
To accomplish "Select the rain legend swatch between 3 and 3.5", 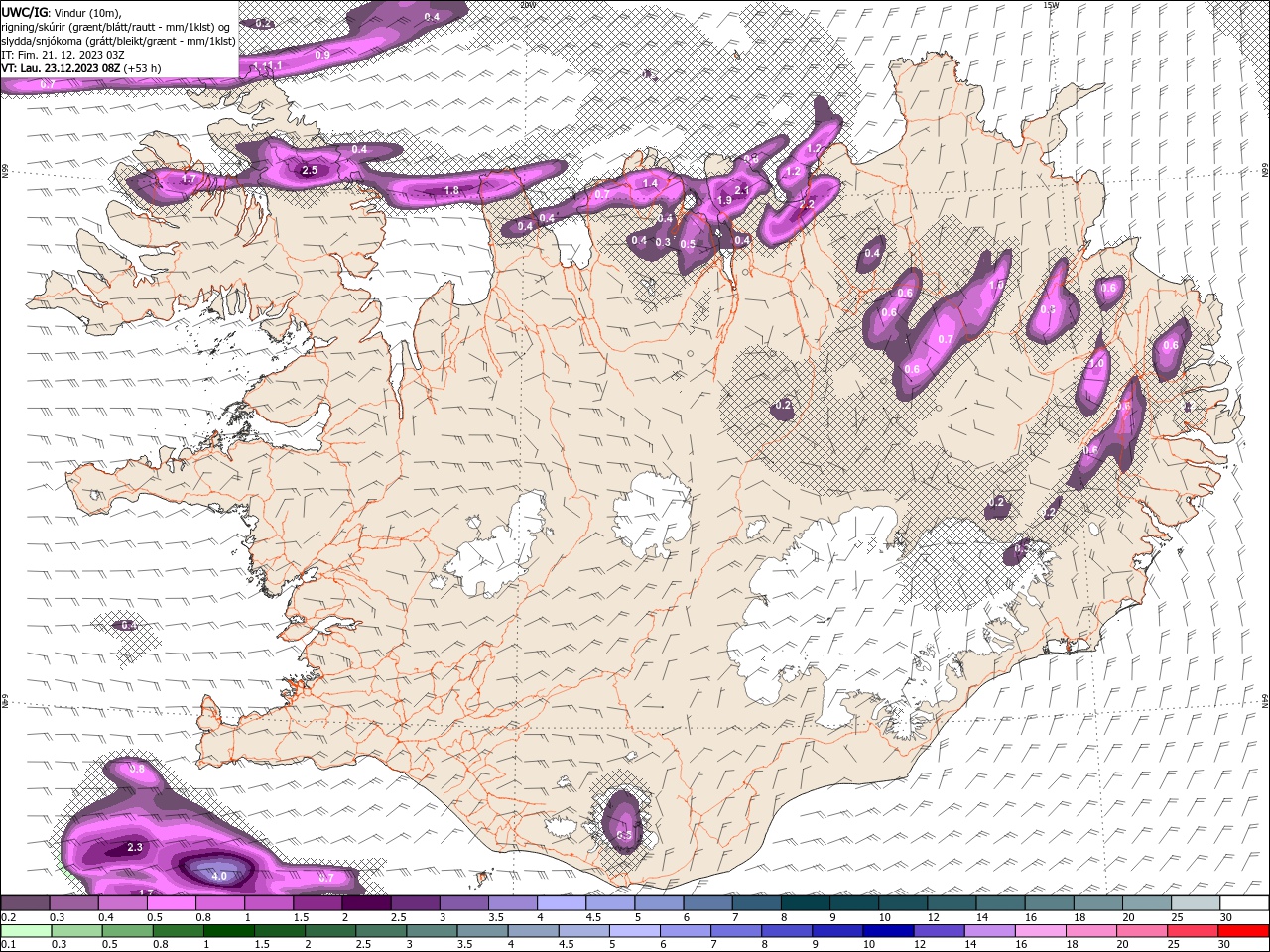I will coord(430,931).
